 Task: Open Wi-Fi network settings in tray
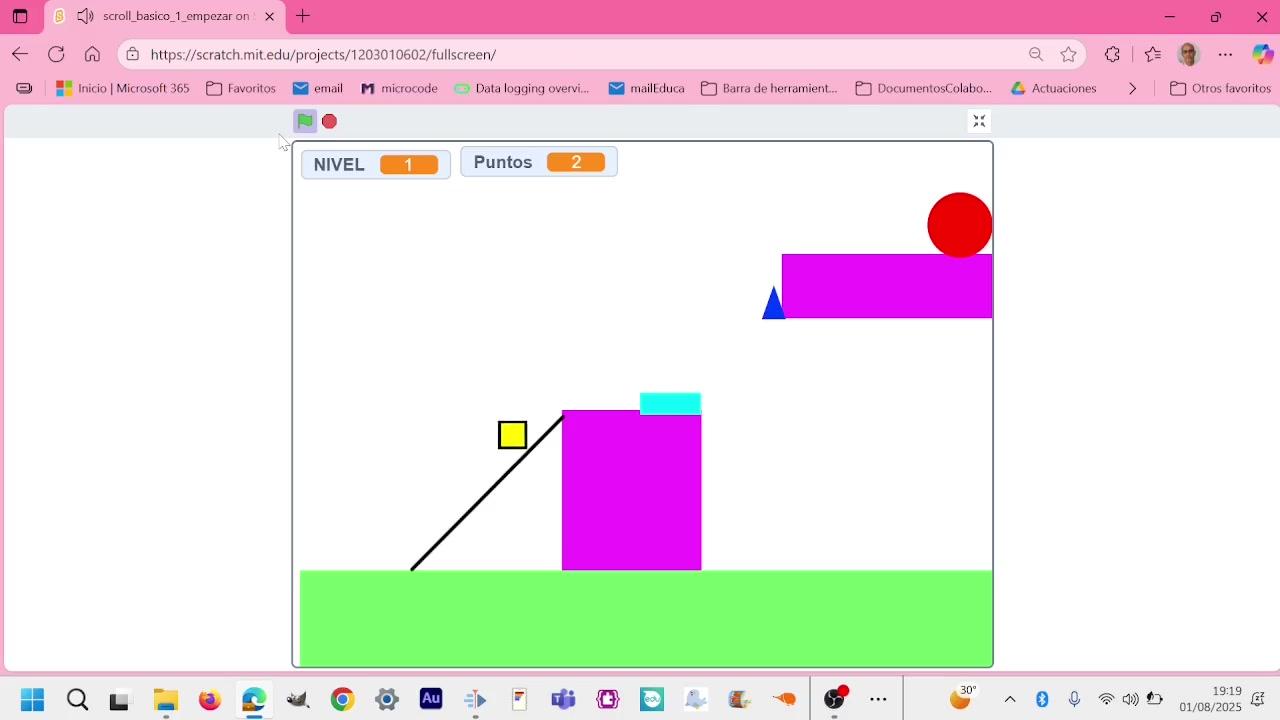[1106, 699]
